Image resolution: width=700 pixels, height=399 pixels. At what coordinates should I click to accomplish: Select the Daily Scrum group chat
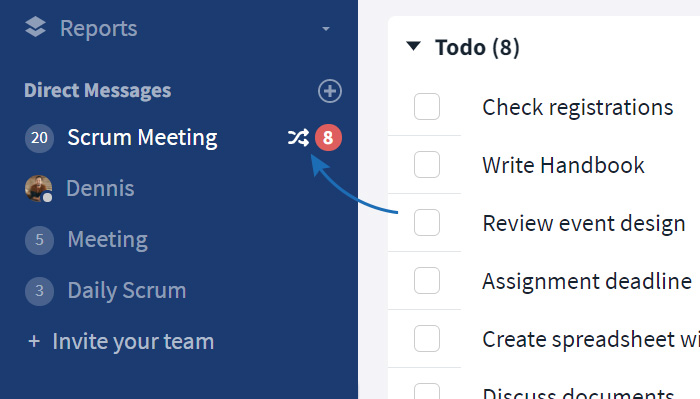[127, 291]
